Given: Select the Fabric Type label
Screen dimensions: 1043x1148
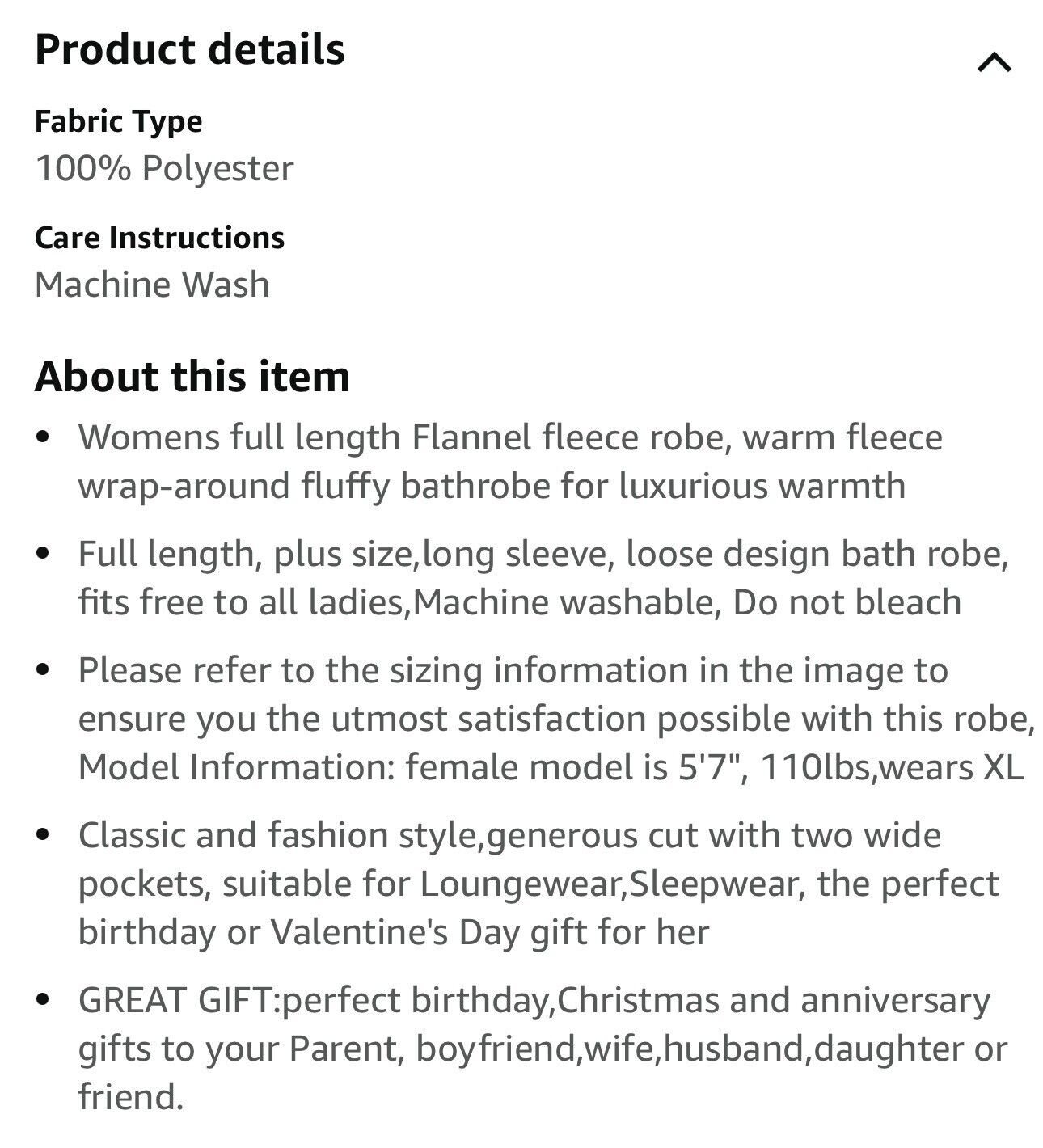Looking at the screenshot, I should pyautogui.click(x=119, y=122).
